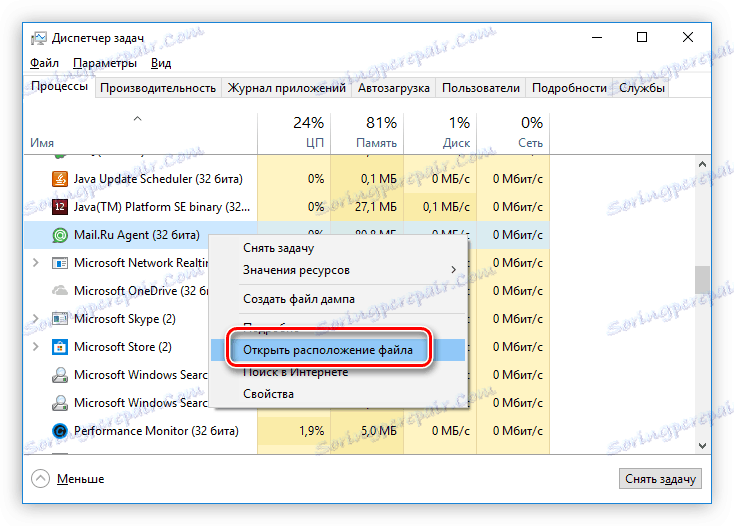Click the Microsoft Network Realtime icon
This screenshot has height=526, width=734.
[59, 263]
